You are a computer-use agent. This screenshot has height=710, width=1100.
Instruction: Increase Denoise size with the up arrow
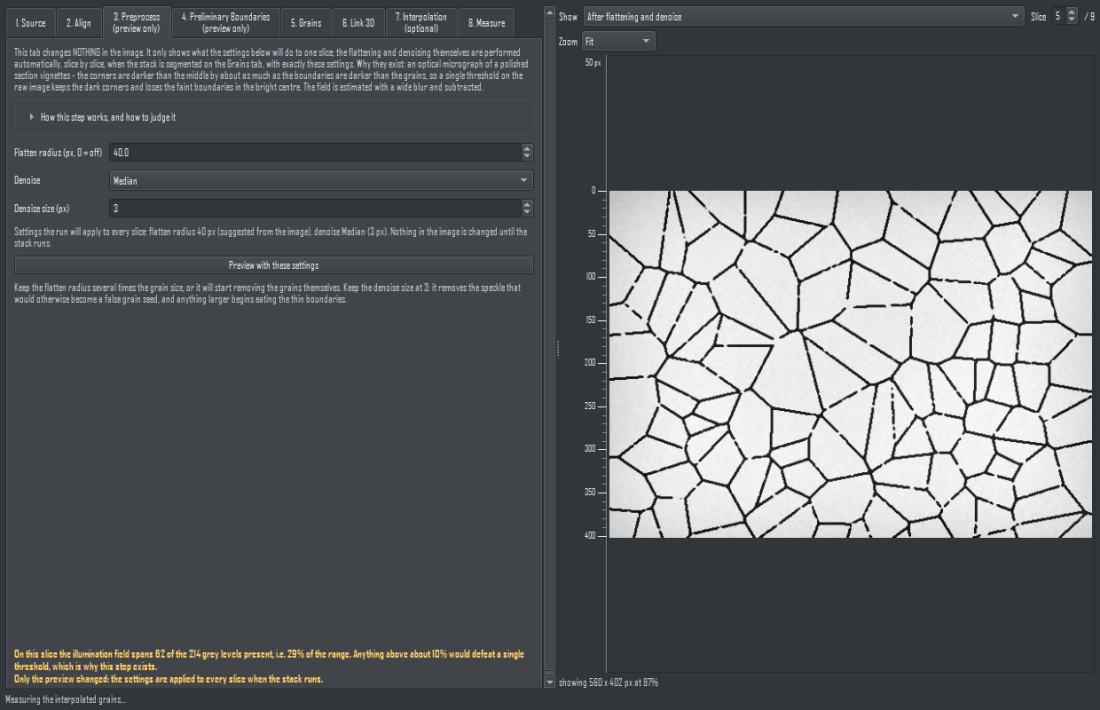point(527,204)
